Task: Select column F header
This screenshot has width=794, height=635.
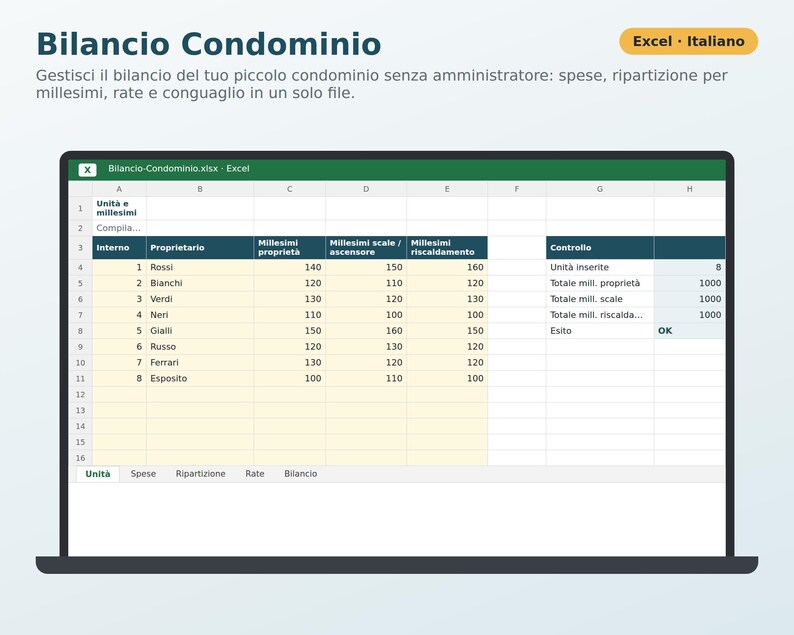Action: [x=517, y=189]
